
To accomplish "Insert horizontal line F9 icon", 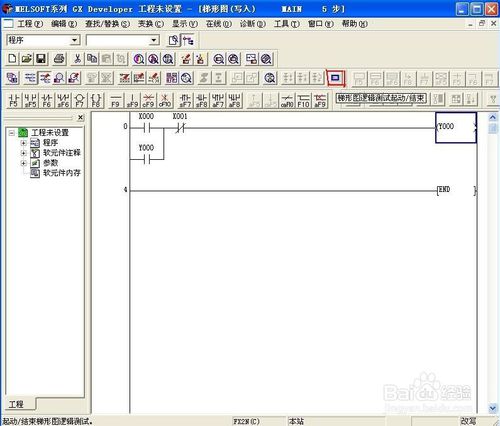I will [x=115, y=100].
